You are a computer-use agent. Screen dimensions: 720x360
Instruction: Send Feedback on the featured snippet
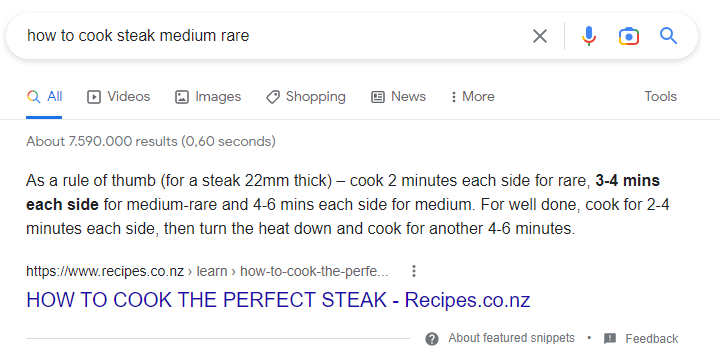coord(652,339)
